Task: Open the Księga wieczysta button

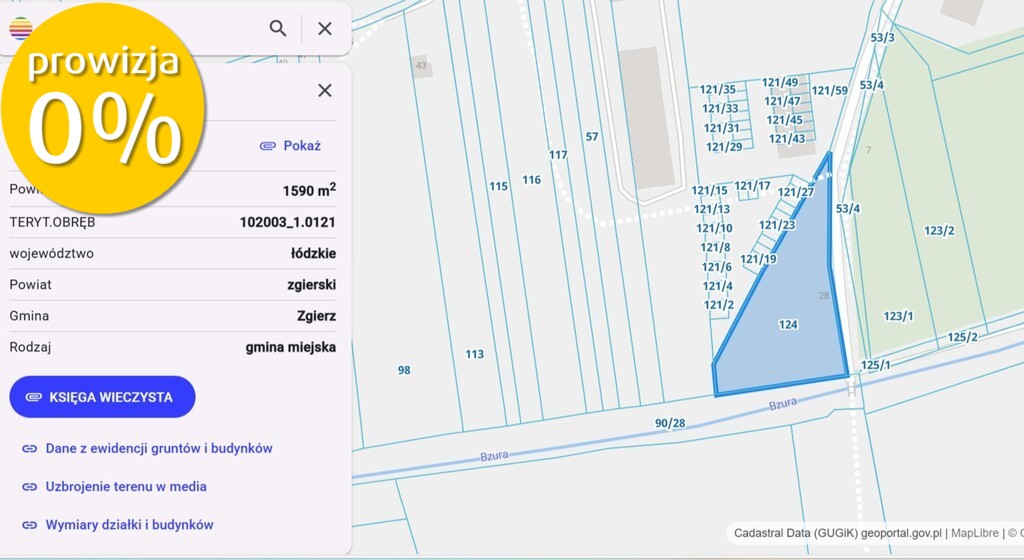Action: pos(102,397)
